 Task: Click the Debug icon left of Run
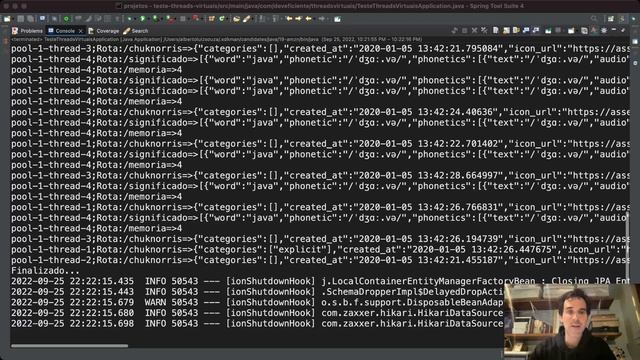[129, 19]
